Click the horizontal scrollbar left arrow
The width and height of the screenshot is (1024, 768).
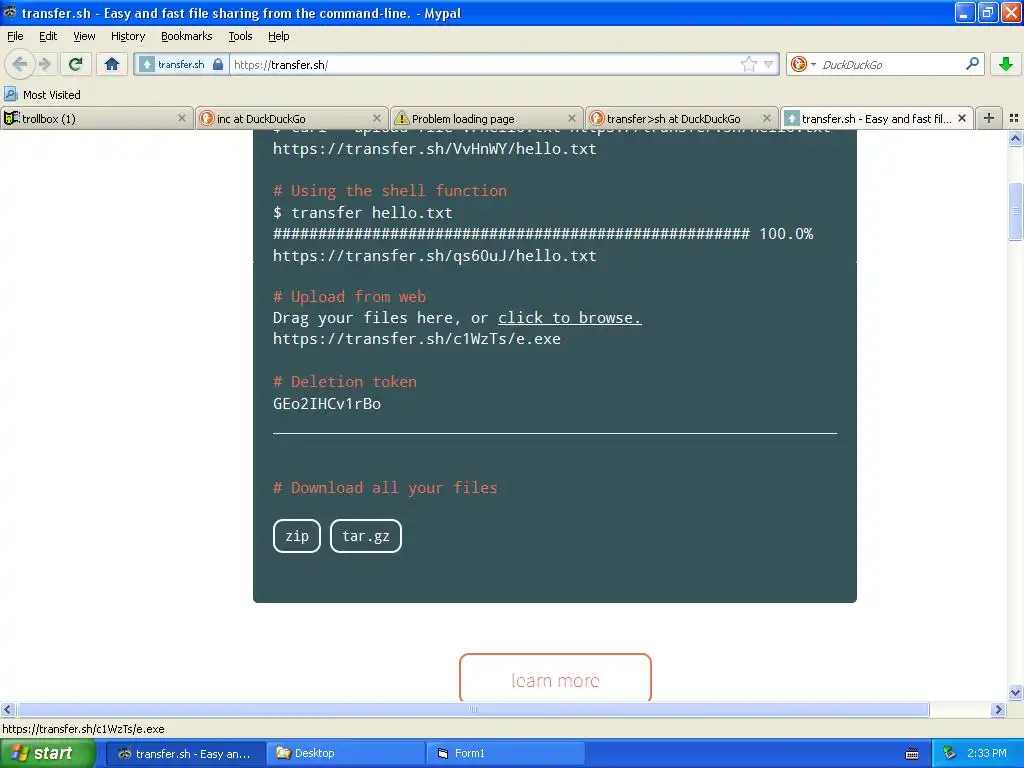7,710
